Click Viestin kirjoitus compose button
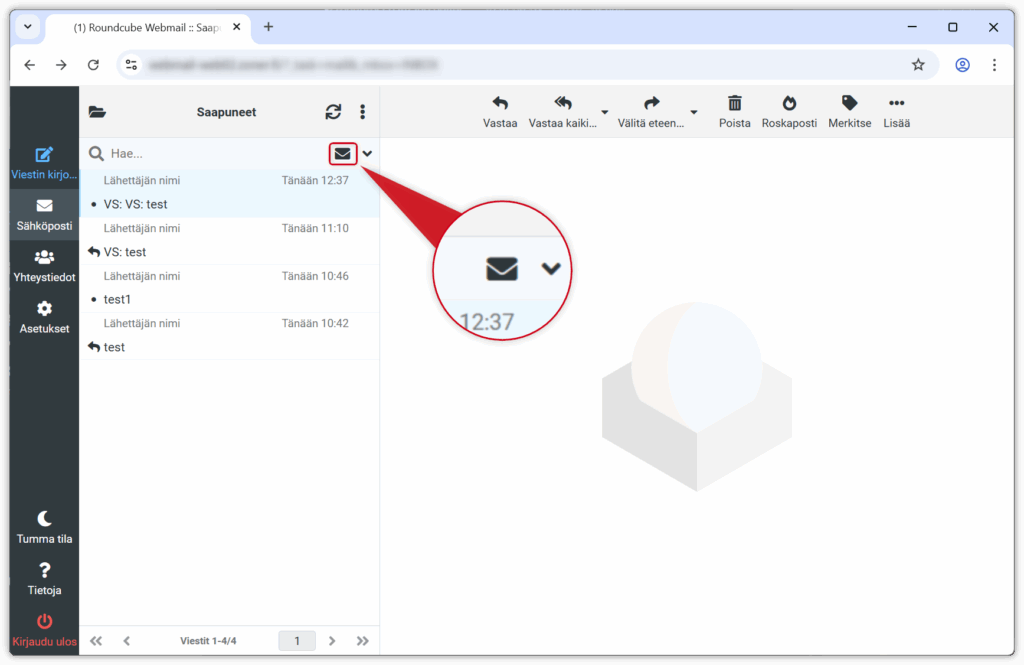1024x665 pixels. tap(44, 162)
